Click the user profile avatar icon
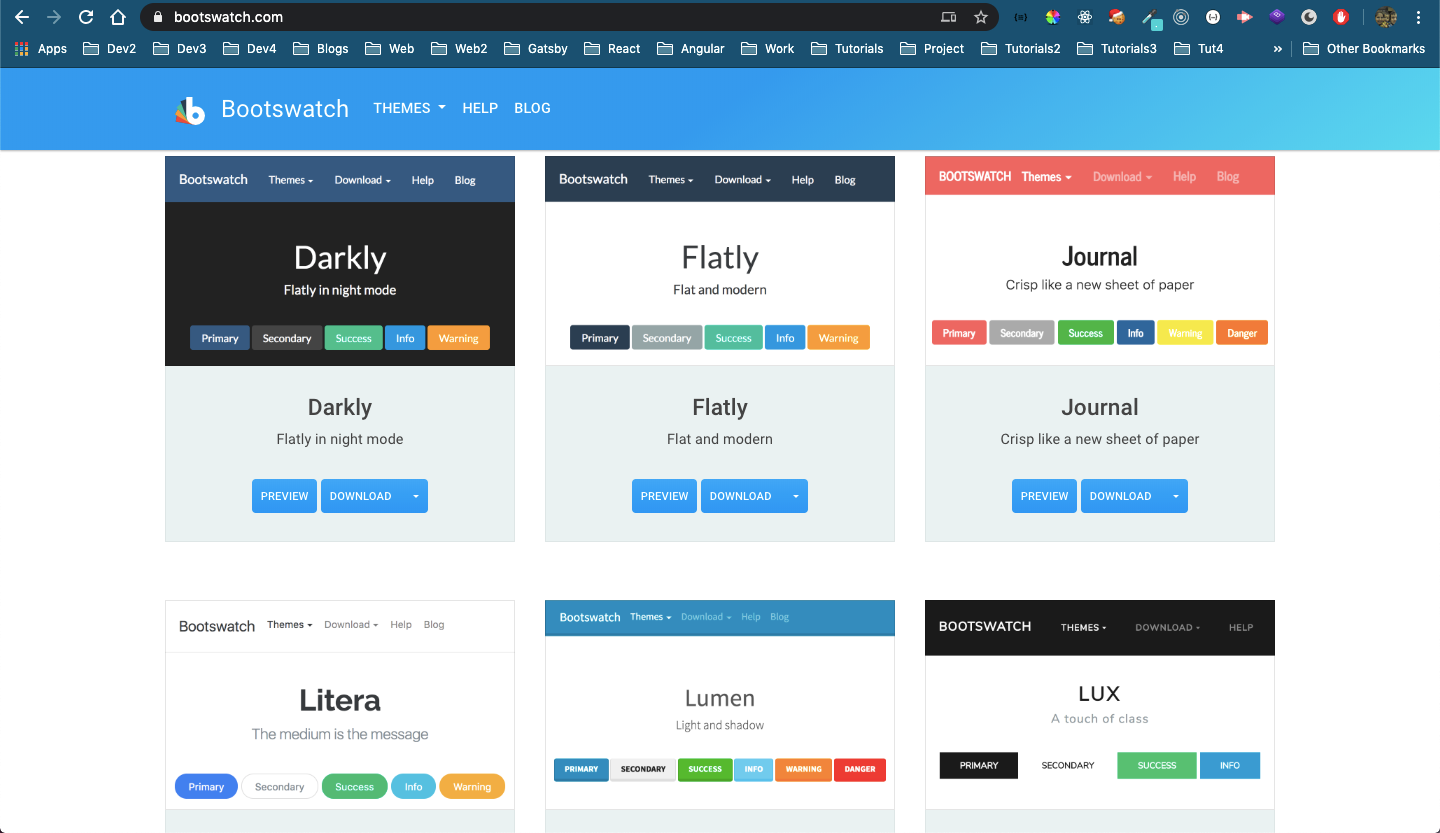The width and height of the screenshot is (1440, 833). point(1386,17)
